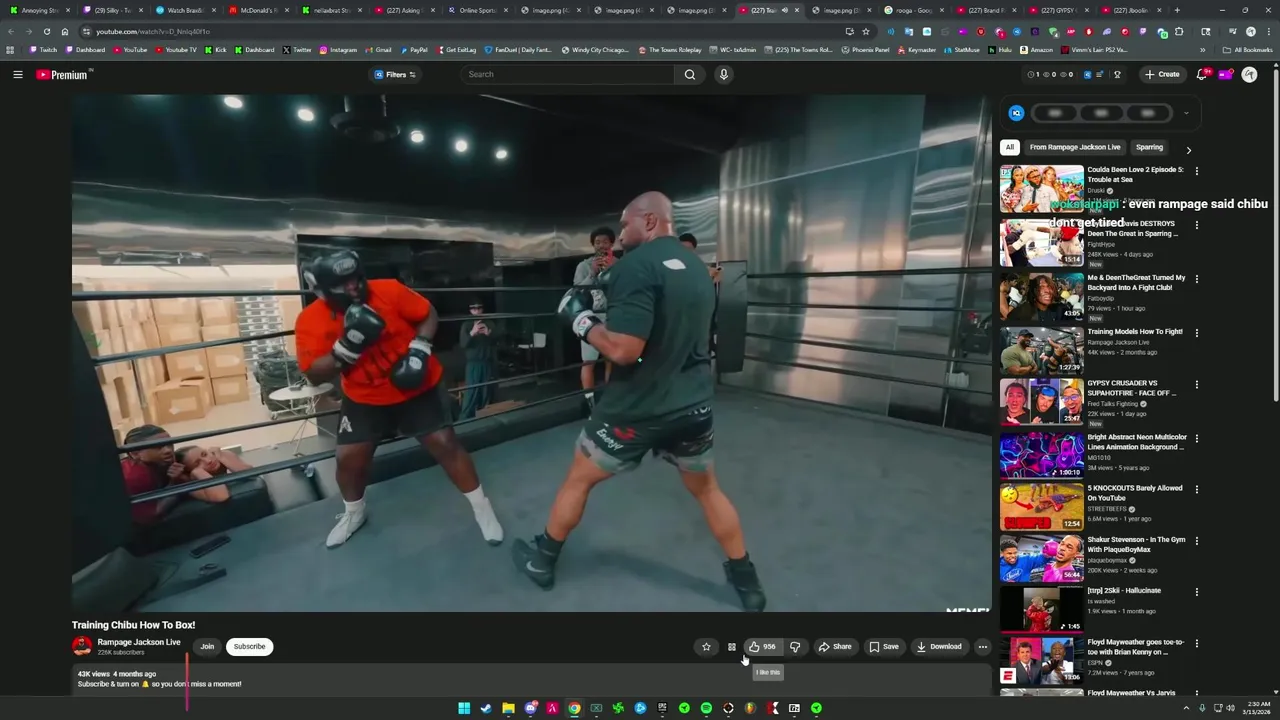Open Rampage Jackson Live channel avatar
This screenshot has width=1280, height=720.
point(82,646)
